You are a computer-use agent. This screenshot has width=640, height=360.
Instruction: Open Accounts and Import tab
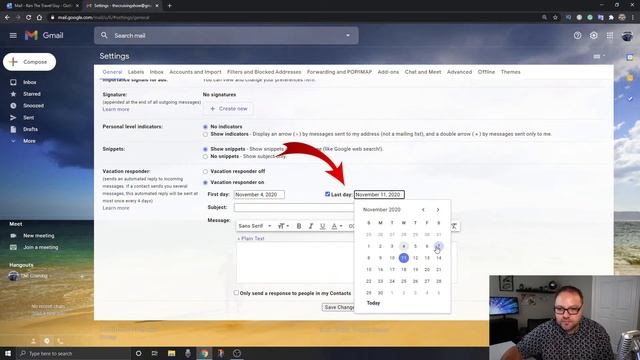tap(195, 72)
